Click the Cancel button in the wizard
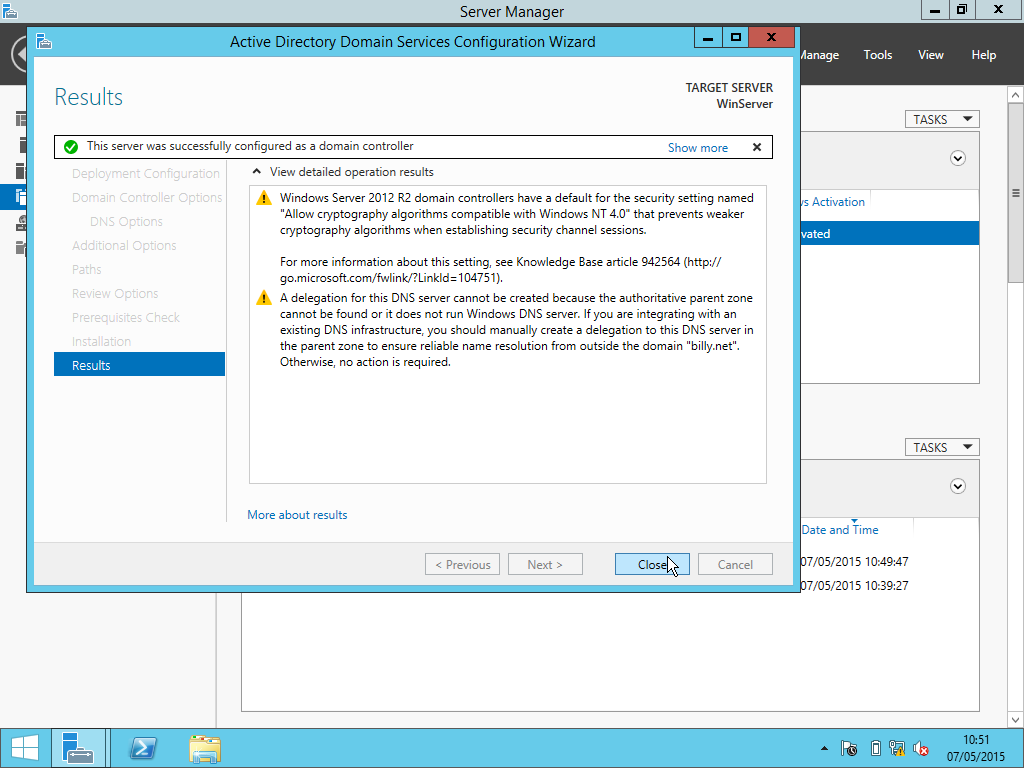 coord(735,564)
